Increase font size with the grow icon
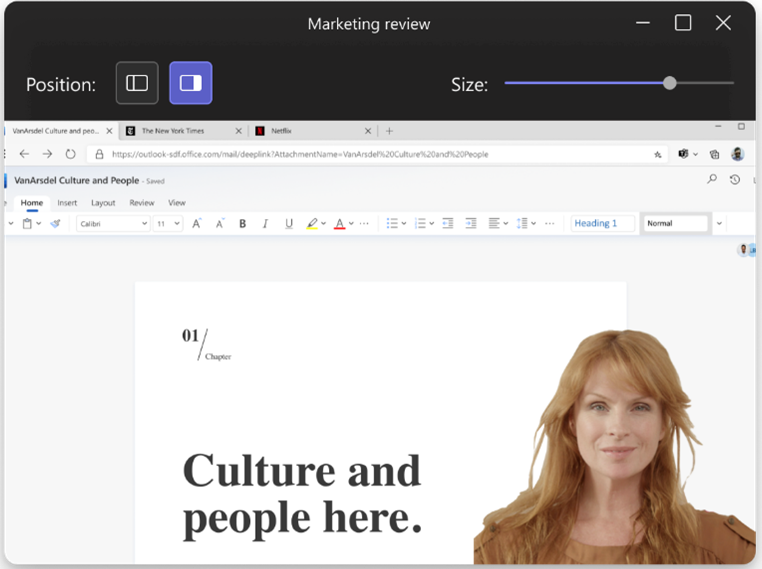Screen dimensions: 762x569 point(196,224)
